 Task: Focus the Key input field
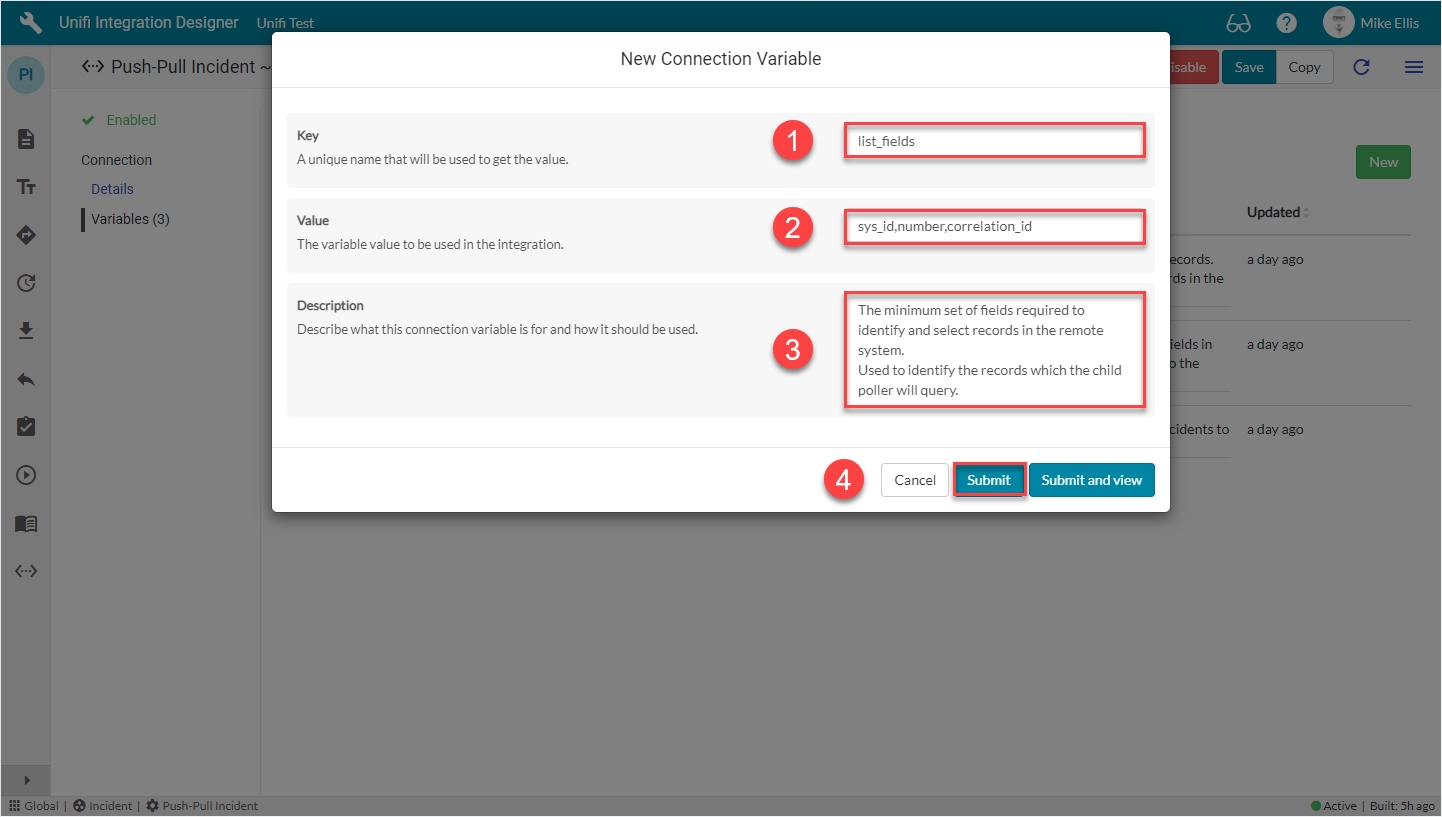click(x=994, y=141)
